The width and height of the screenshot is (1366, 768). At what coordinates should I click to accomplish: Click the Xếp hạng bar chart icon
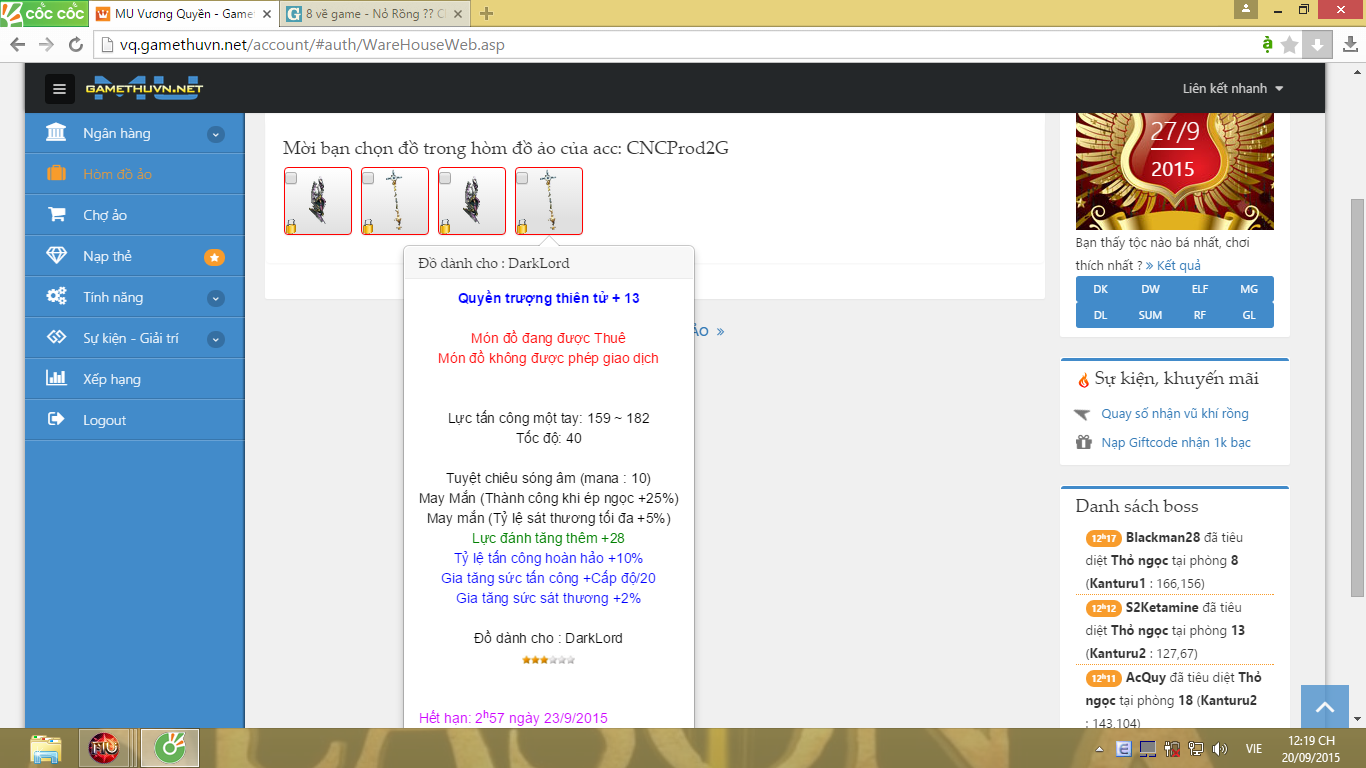tap(57, 379)
